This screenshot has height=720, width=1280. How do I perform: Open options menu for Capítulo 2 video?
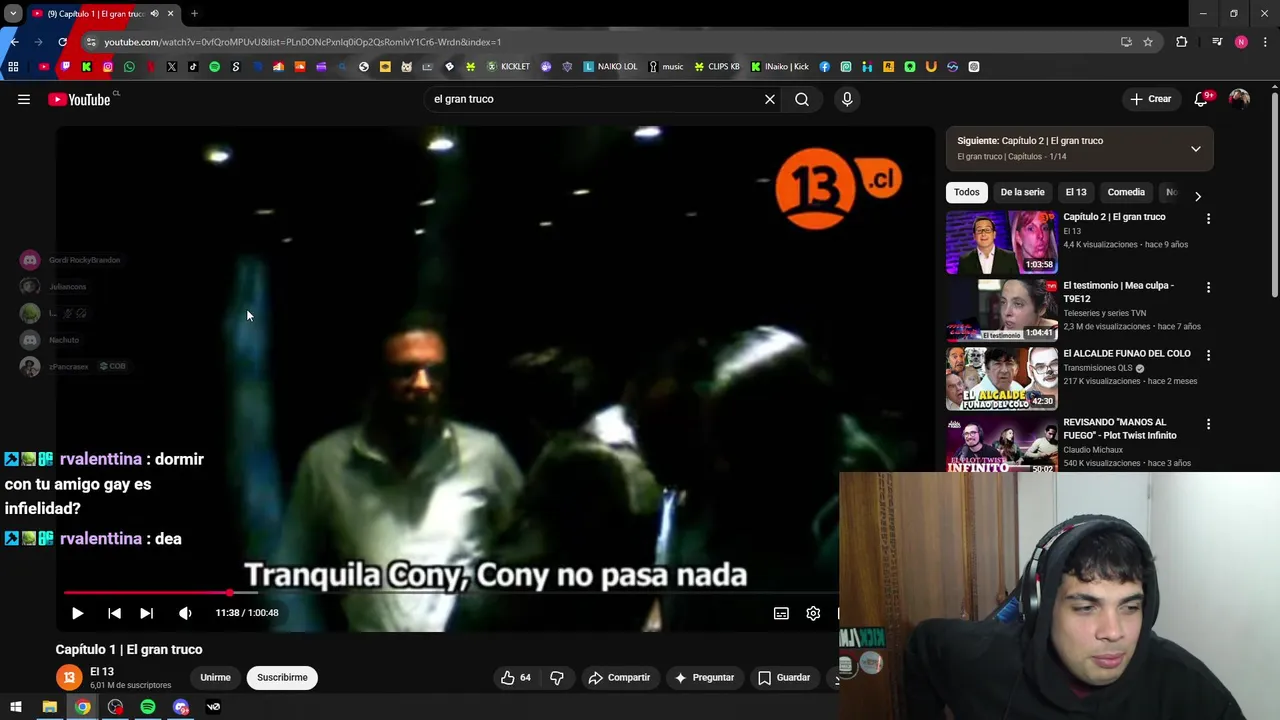[1208, 219]
